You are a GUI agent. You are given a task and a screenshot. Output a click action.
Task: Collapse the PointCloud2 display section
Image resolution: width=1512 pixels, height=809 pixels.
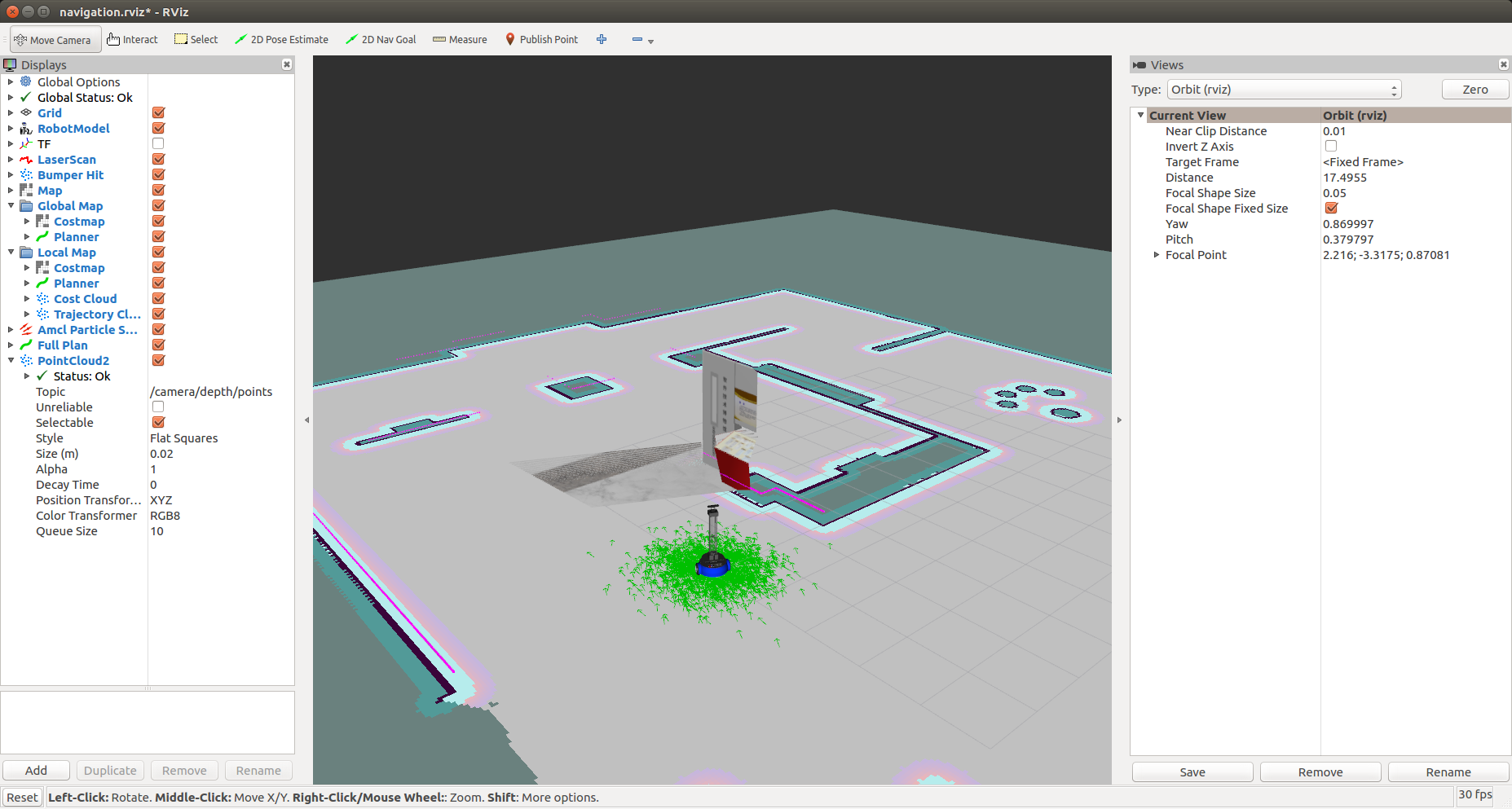[11, 361]
